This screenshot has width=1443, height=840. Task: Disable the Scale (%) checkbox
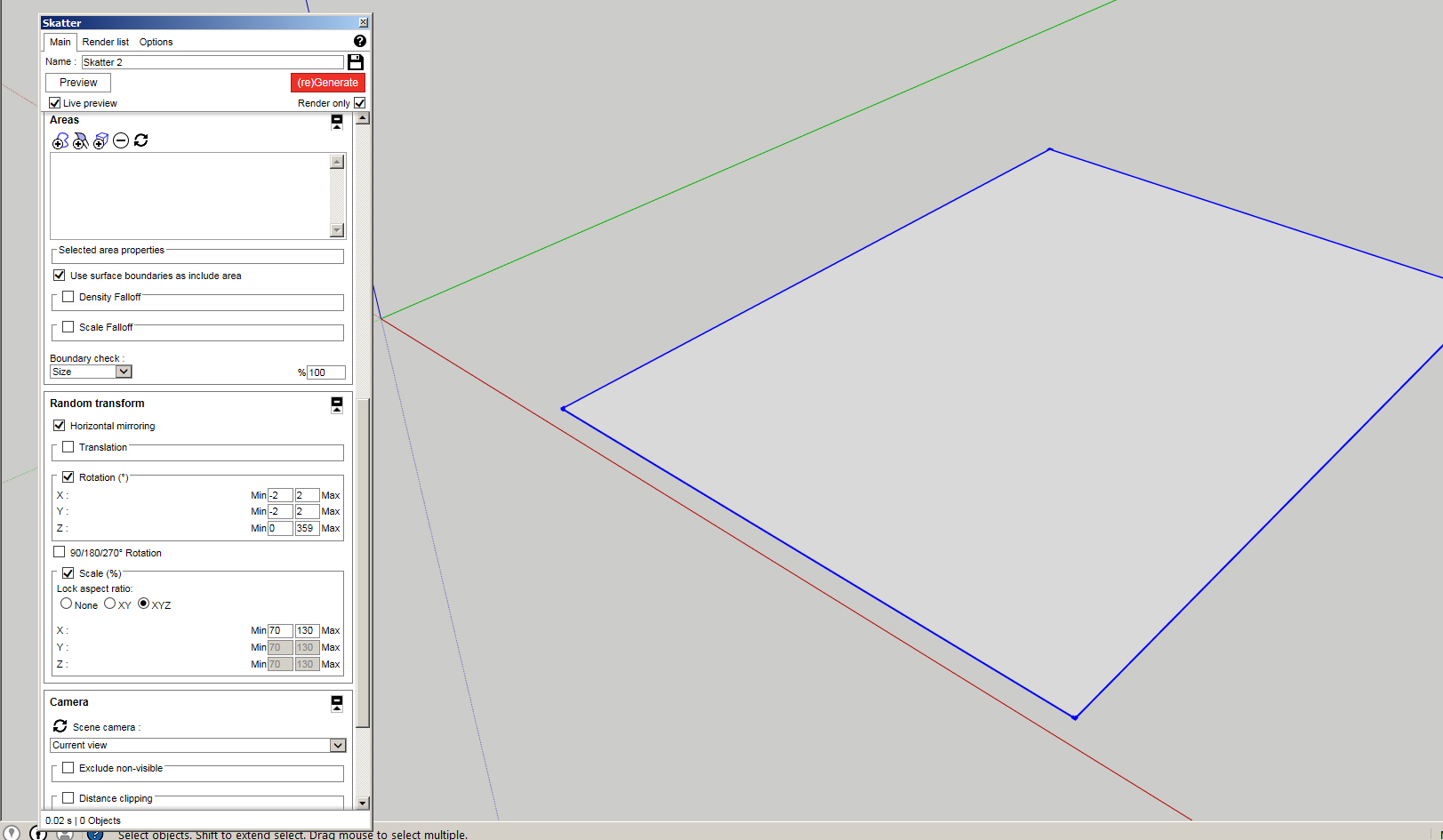point(68,572)
